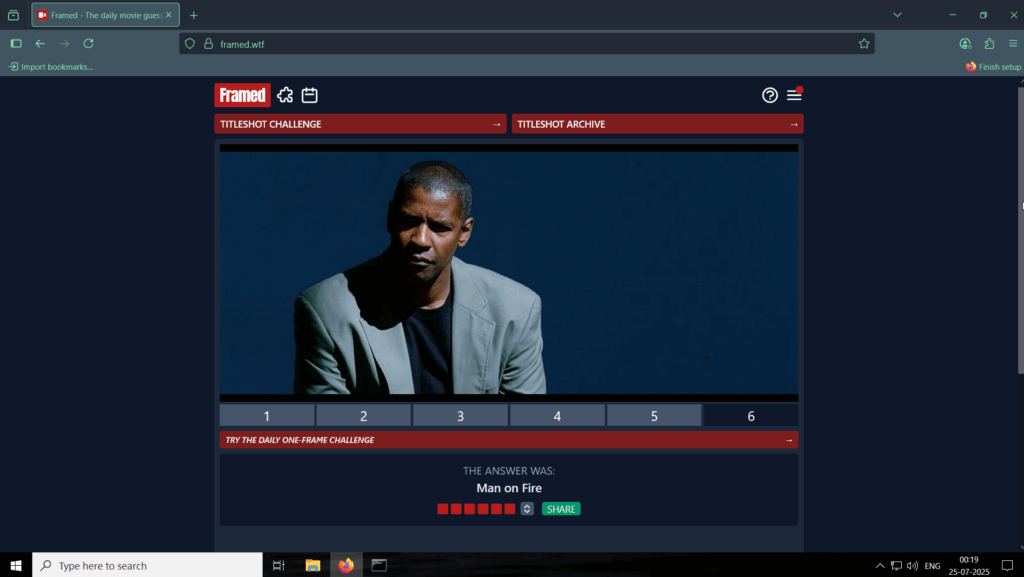Toggle the Firefox sidebar
Viewport: 1024px width, 577px height.
point(16,44)
